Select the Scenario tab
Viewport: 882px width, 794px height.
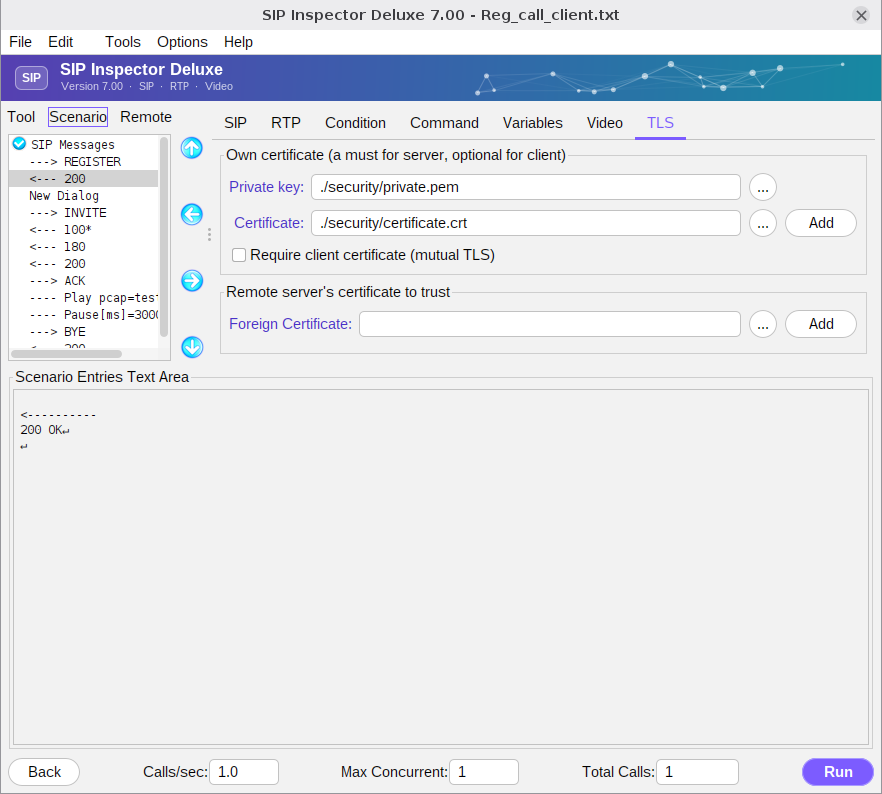[78, 117]
